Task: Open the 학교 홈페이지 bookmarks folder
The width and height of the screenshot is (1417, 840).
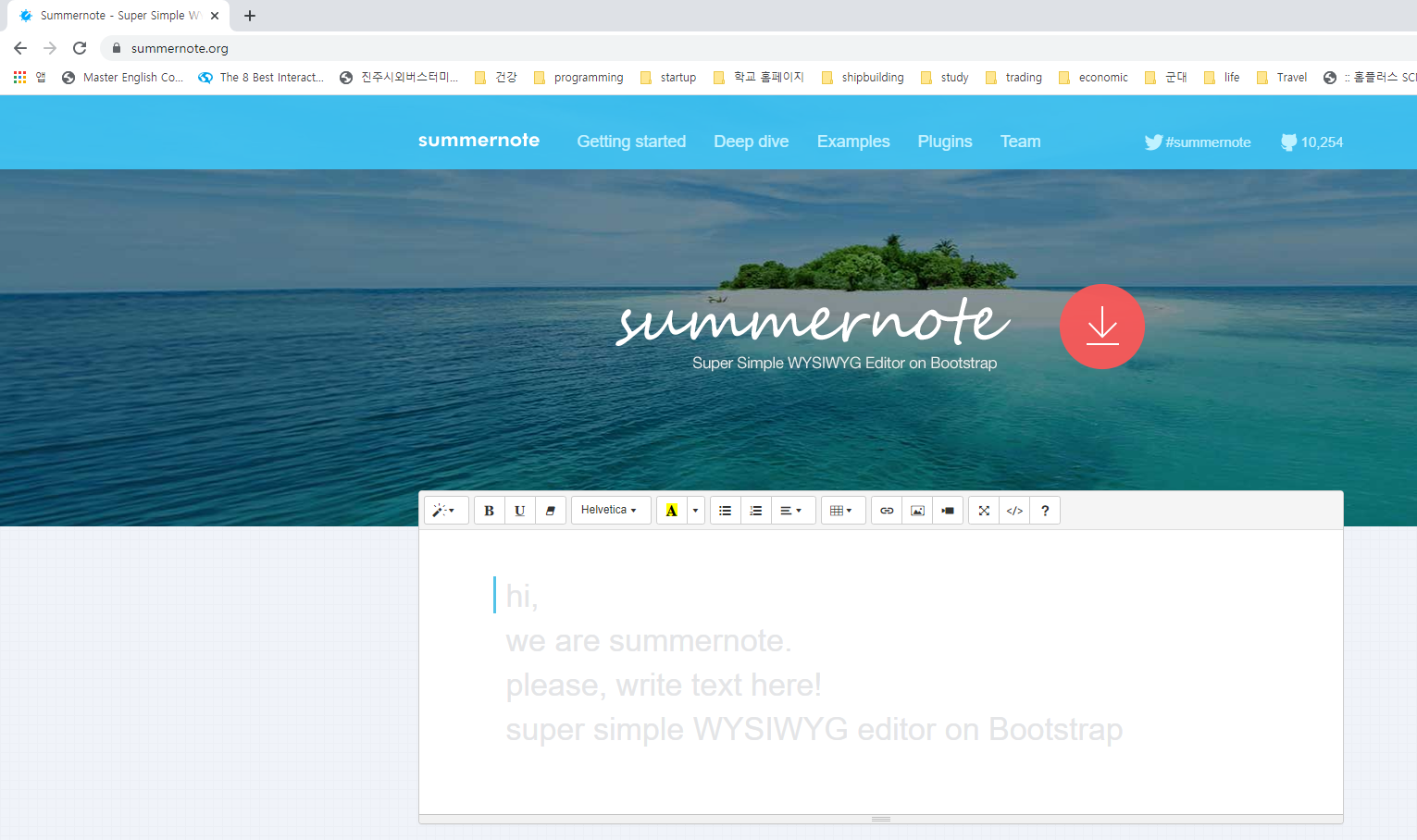Action: coord(759,78)
